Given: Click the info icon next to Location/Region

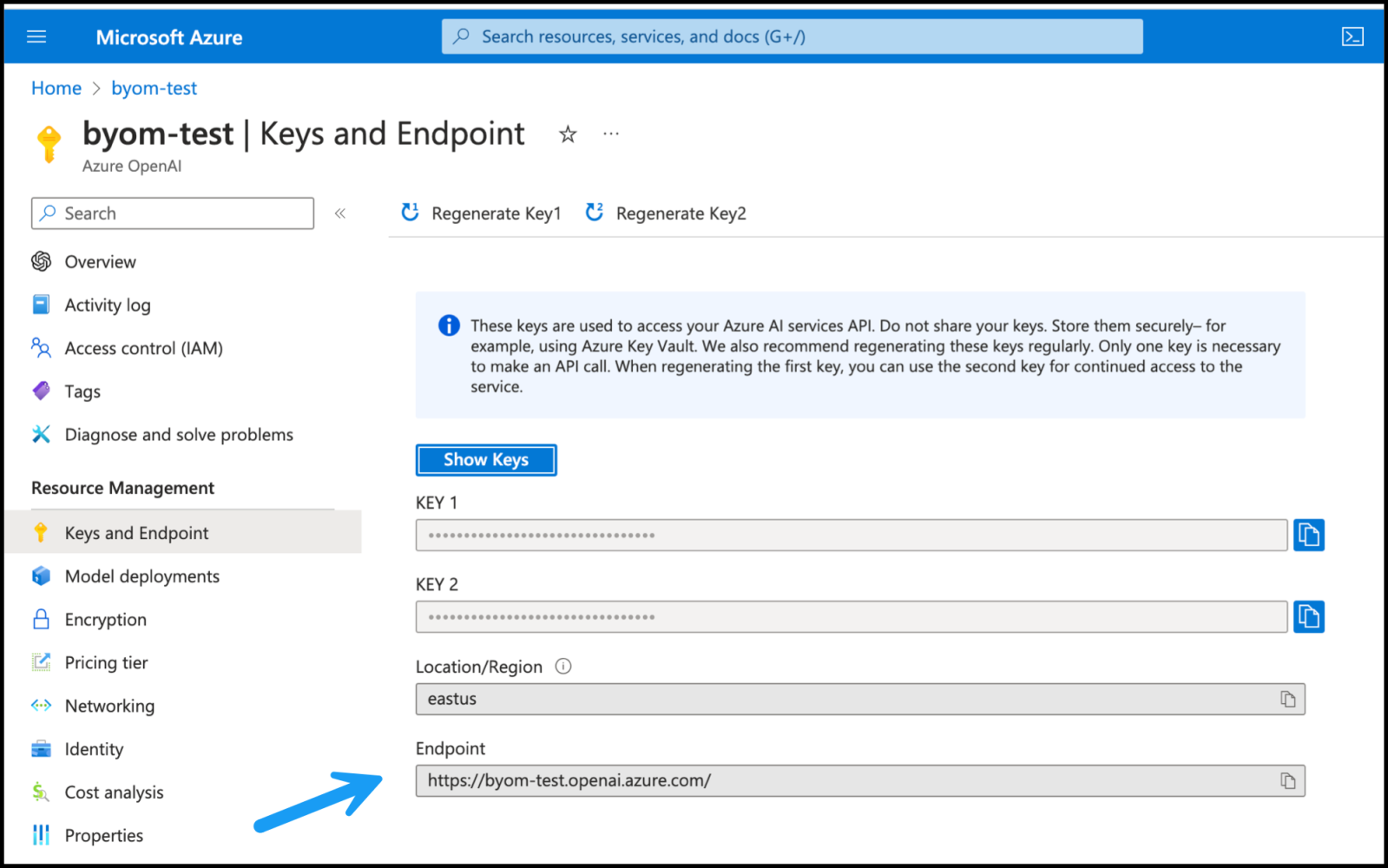Looking at the screenshot, I should point(563,667).
